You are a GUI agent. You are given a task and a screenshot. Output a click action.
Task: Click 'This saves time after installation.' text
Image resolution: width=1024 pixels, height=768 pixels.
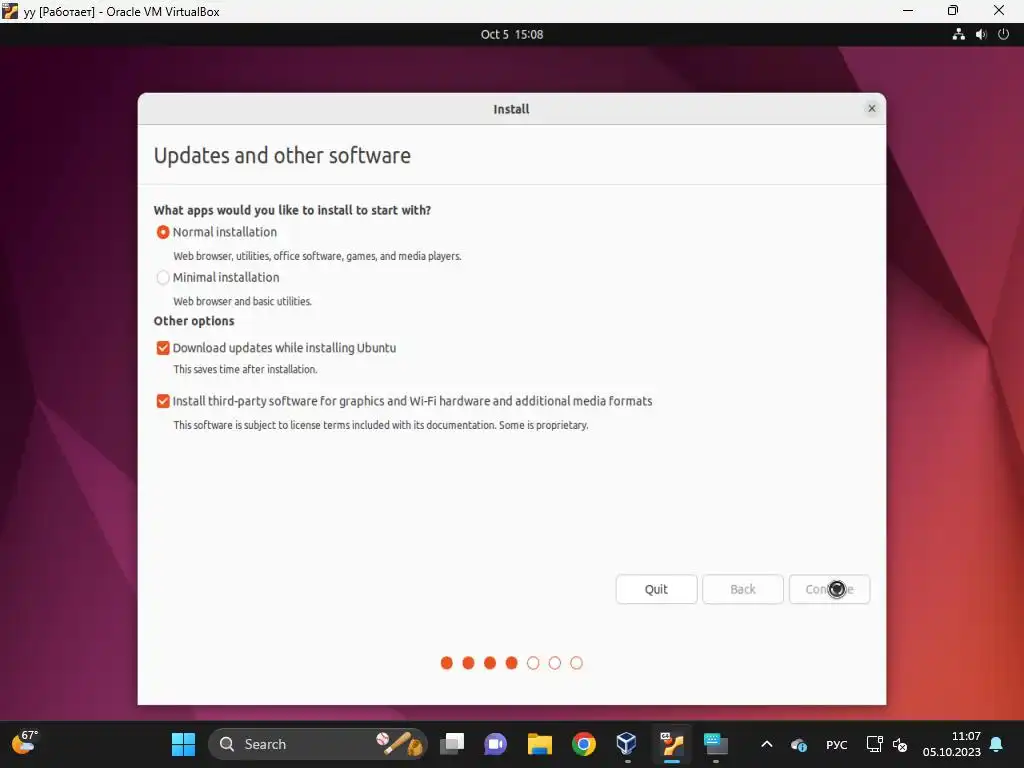[x=245, y=369]
